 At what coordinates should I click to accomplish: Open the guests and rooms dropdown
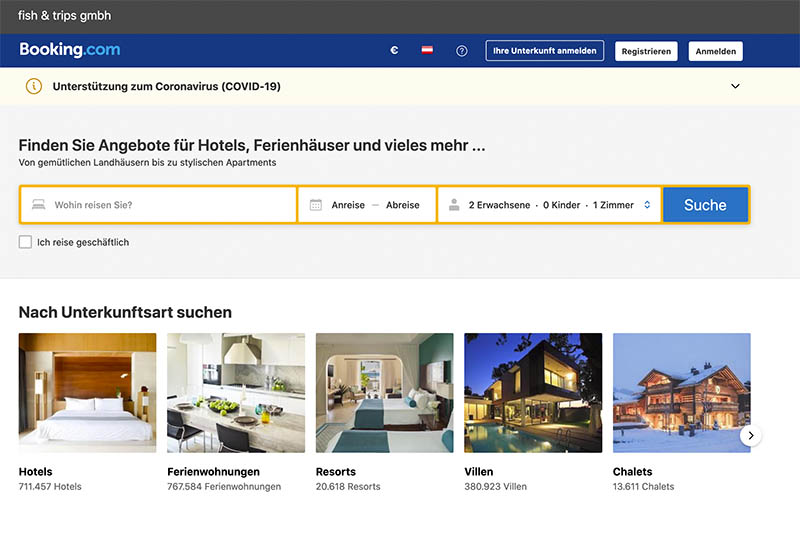click(x=647, y=205)
